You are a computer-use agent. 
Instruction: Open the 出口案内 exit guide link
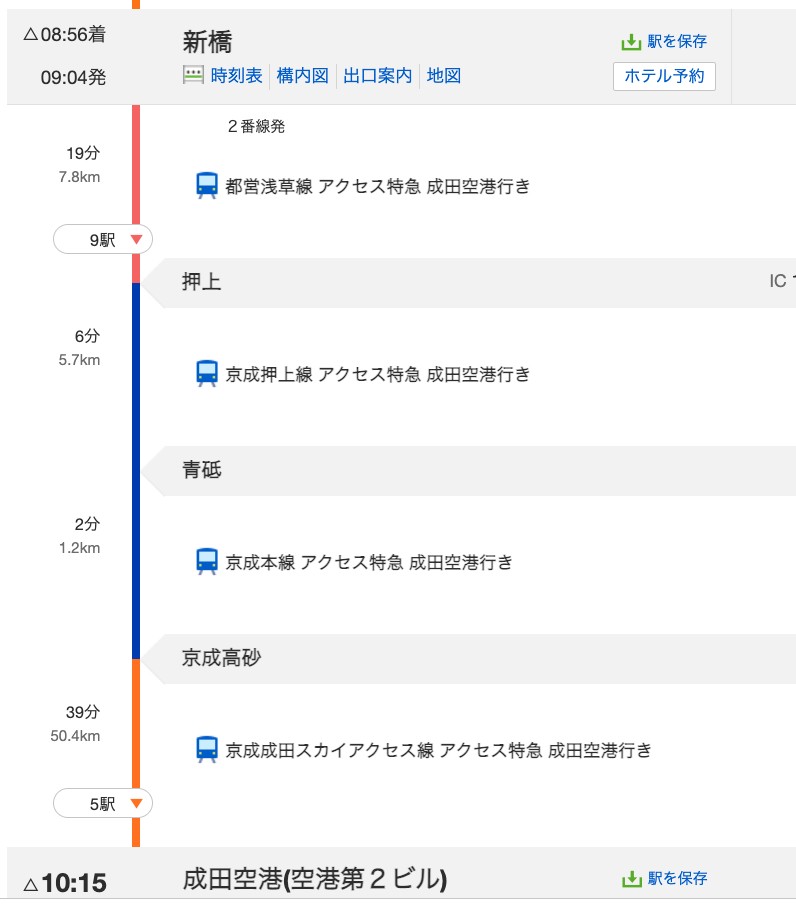(x=378, y=76)
